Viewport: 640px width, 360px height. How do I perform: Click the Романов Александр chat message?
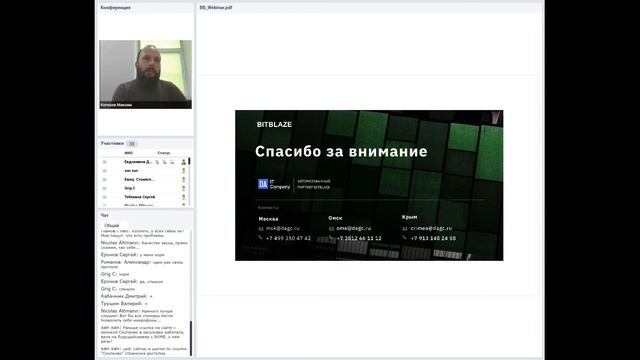(x=142, y=264)
